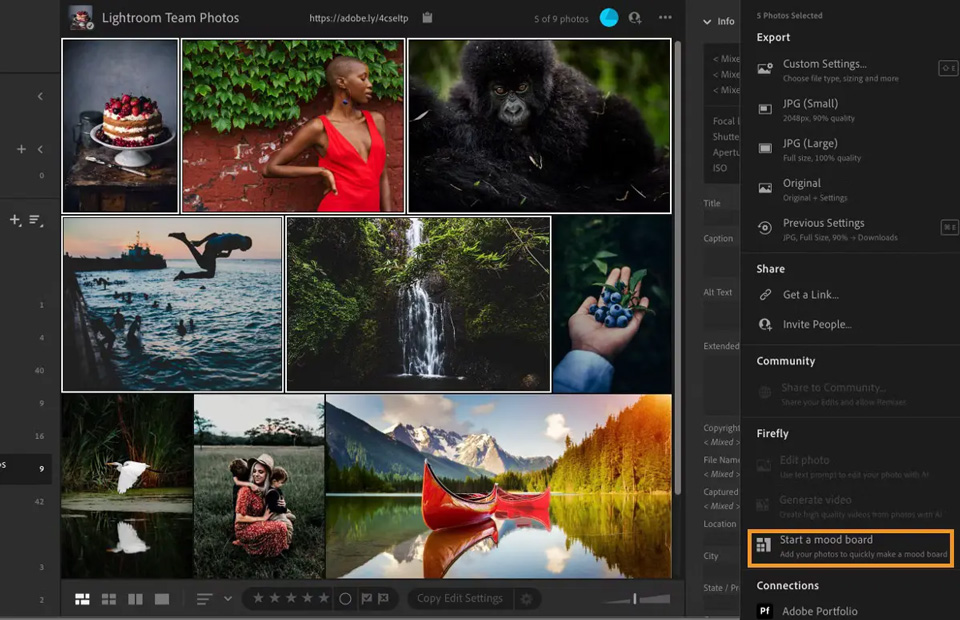The image size is (960, 620).
Task: Switch to compare view
Action: [135, 599]
